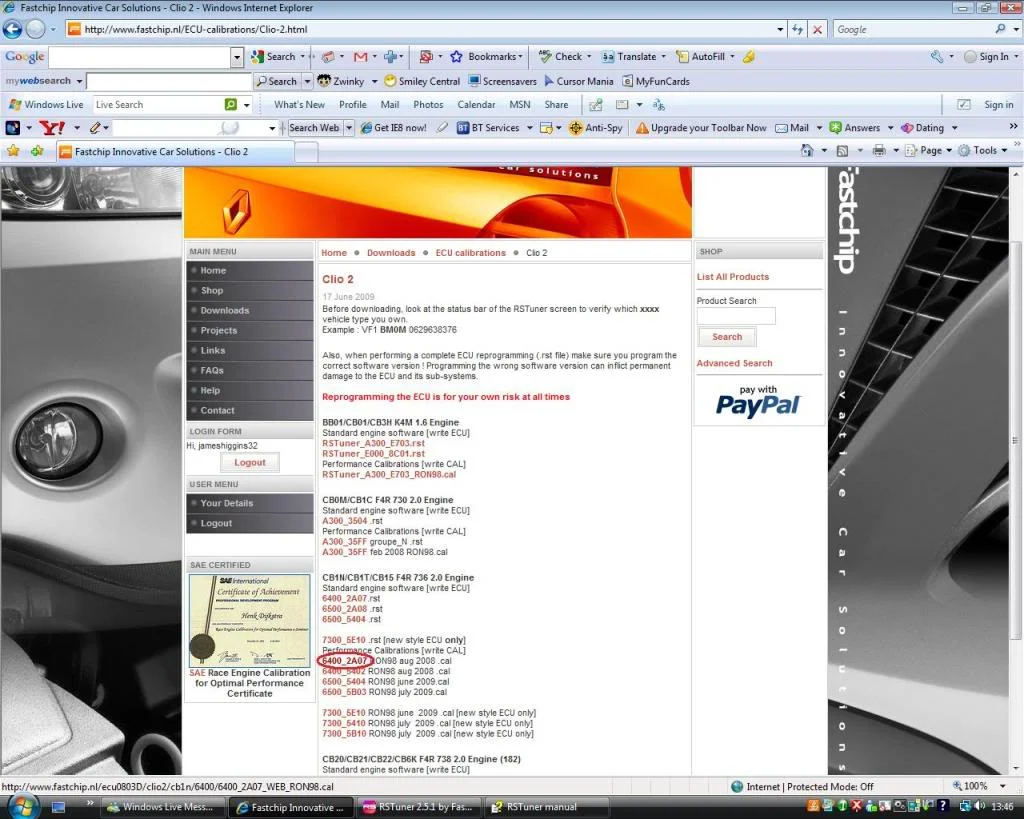
Task: Click the green Live Search button icon
Action: pyautogui.click(x=231, y=104)
